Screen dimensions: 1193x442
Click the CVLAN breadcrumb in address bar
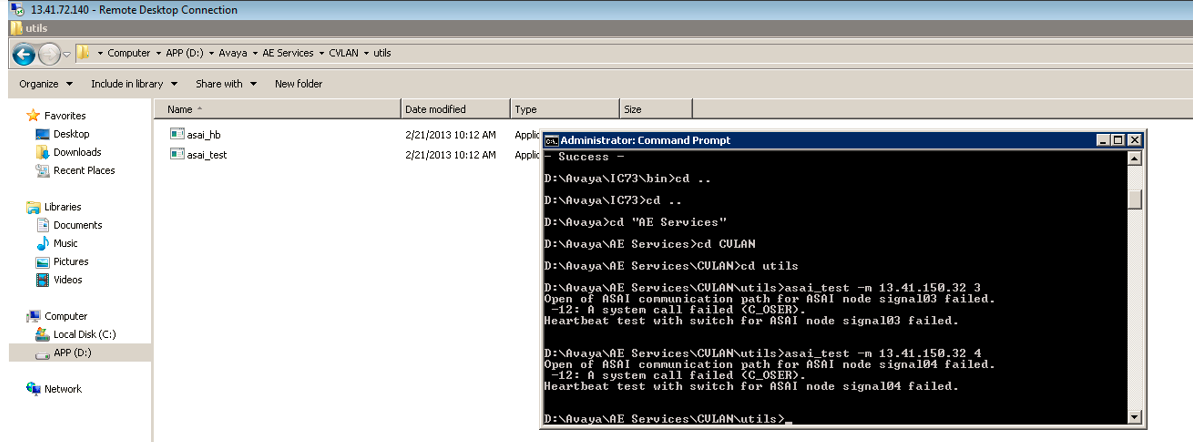[344, 53]
